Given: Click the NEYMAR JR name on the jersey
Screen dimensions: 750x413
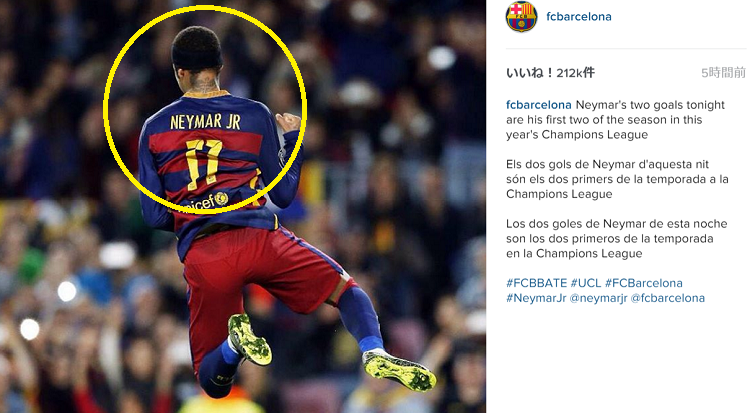Looking at the screenshot, I should [206, 122].
